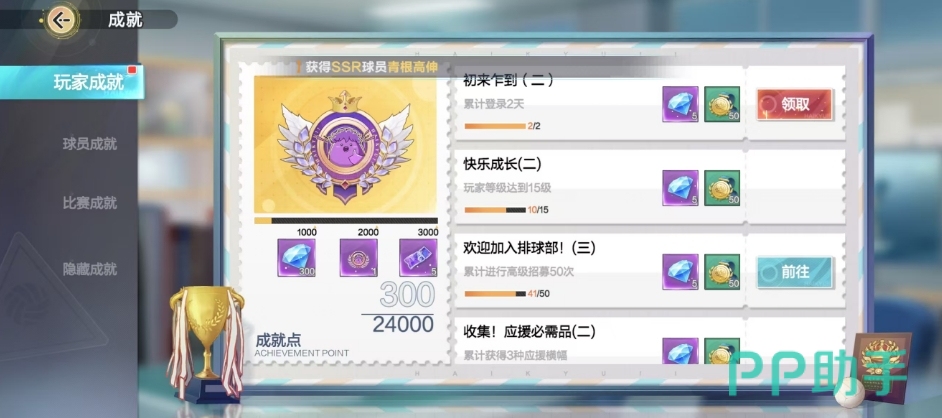Claim reward with the 领取 button

click(795, 104)
